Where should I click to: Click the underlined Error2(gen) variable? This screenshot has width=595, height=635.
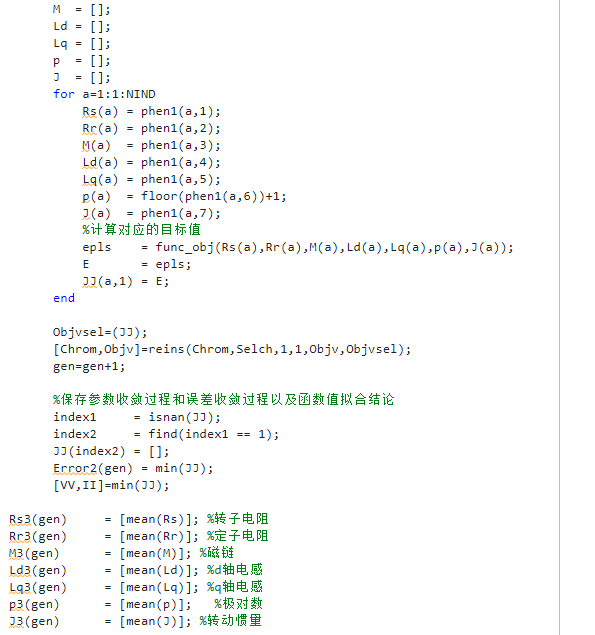[93, 469]
